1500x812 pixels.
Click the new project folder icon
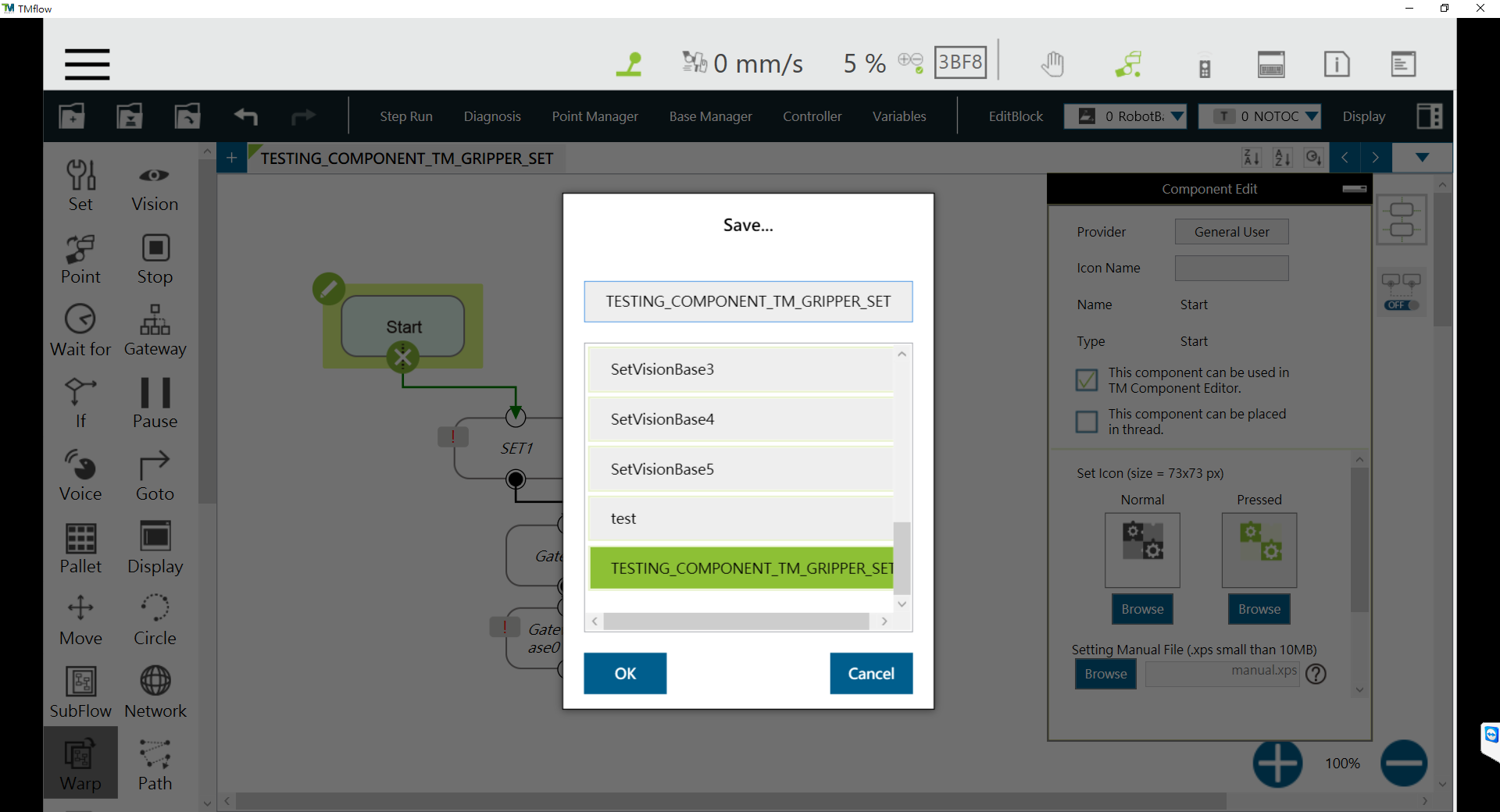[x=72, y=116]
